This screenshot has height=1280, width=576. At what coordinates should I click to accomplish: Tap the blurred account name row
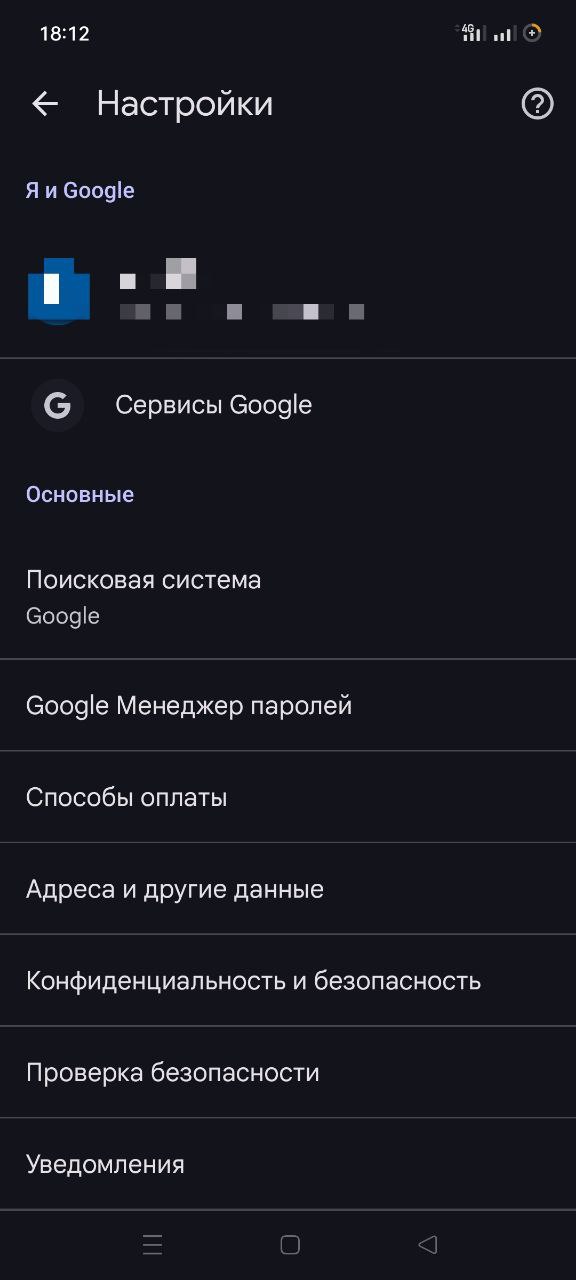point(288,290)
